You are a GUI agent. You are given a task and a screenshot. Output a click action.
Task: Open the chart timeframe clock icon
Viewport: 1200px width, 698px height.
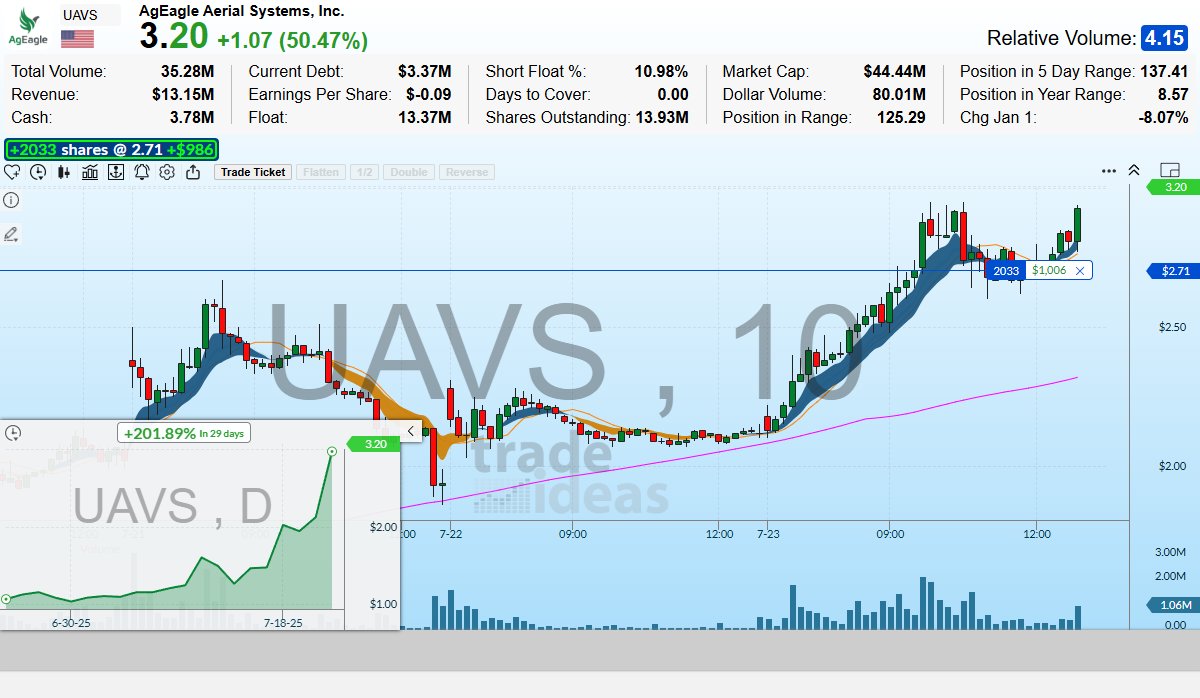[x=38, y=172]
